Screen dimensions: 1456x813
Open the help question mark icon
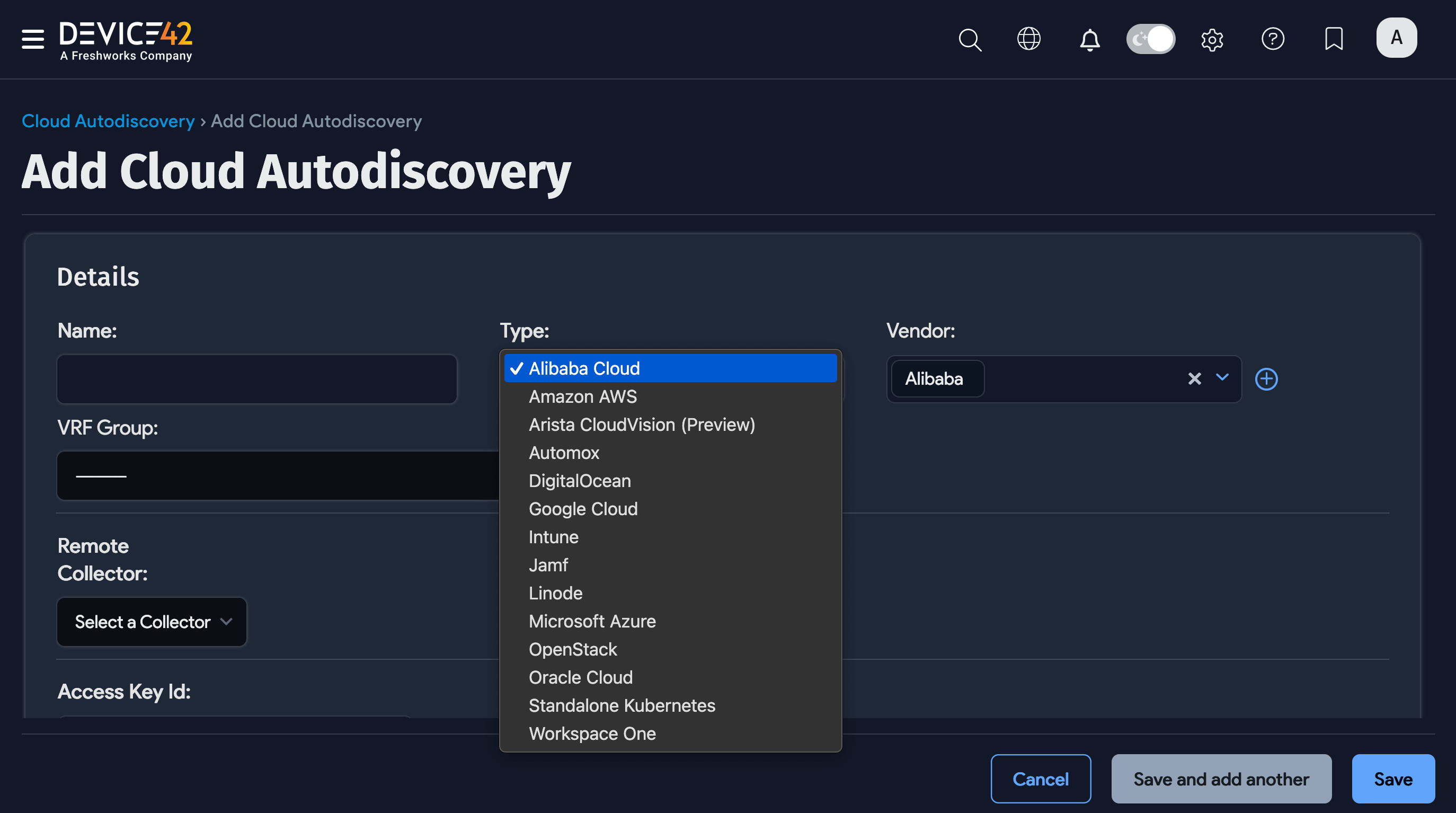(1273, 39)
